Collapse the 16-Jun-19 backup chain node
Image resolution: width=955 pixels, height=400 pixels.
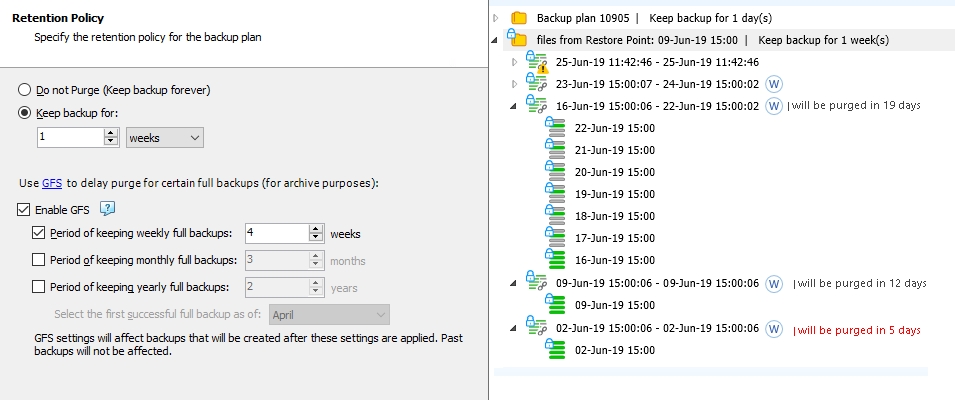(514, 106)
